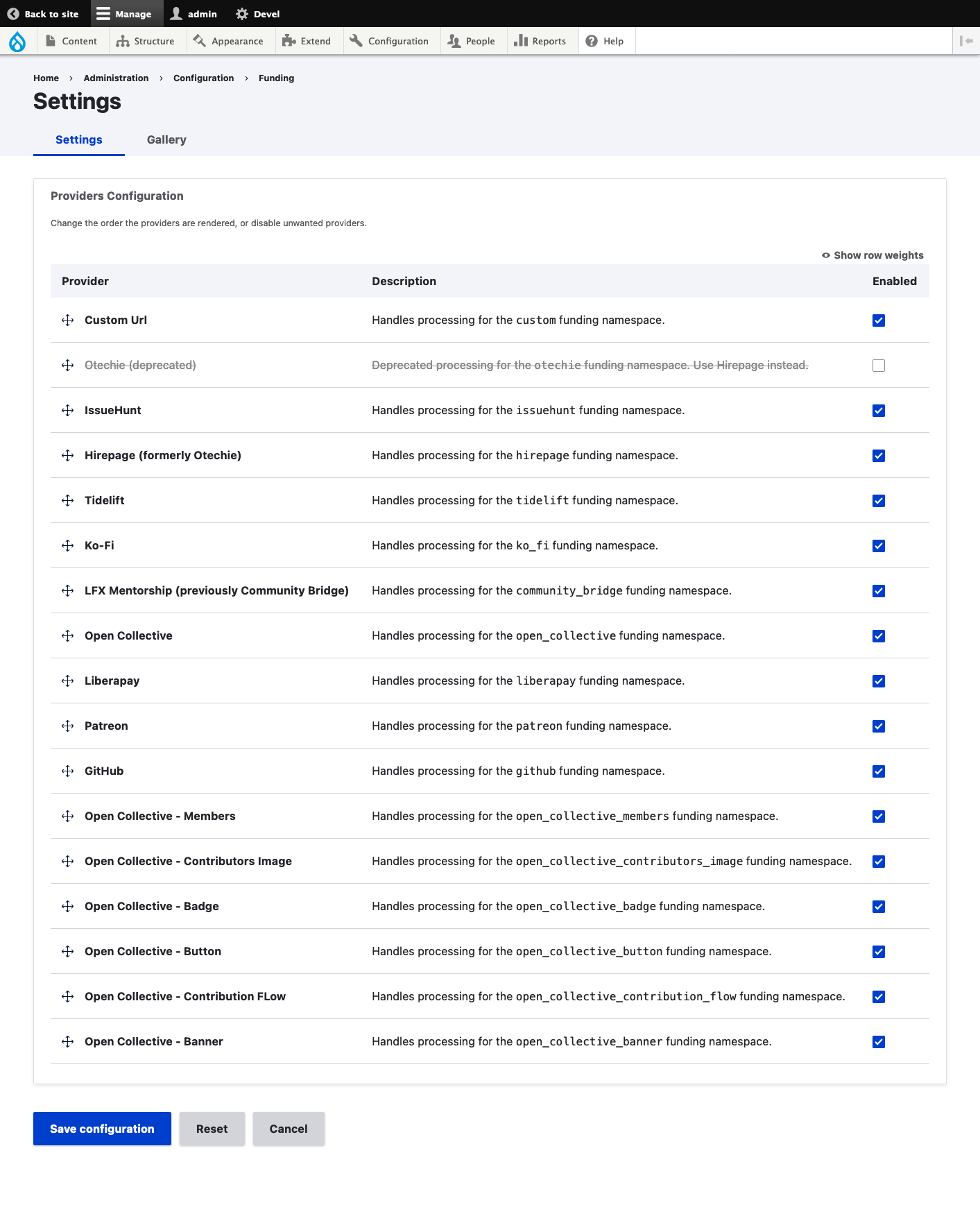
Task: Uncheck the Liberapay enabled checkbox
Action: pos(879,681)
